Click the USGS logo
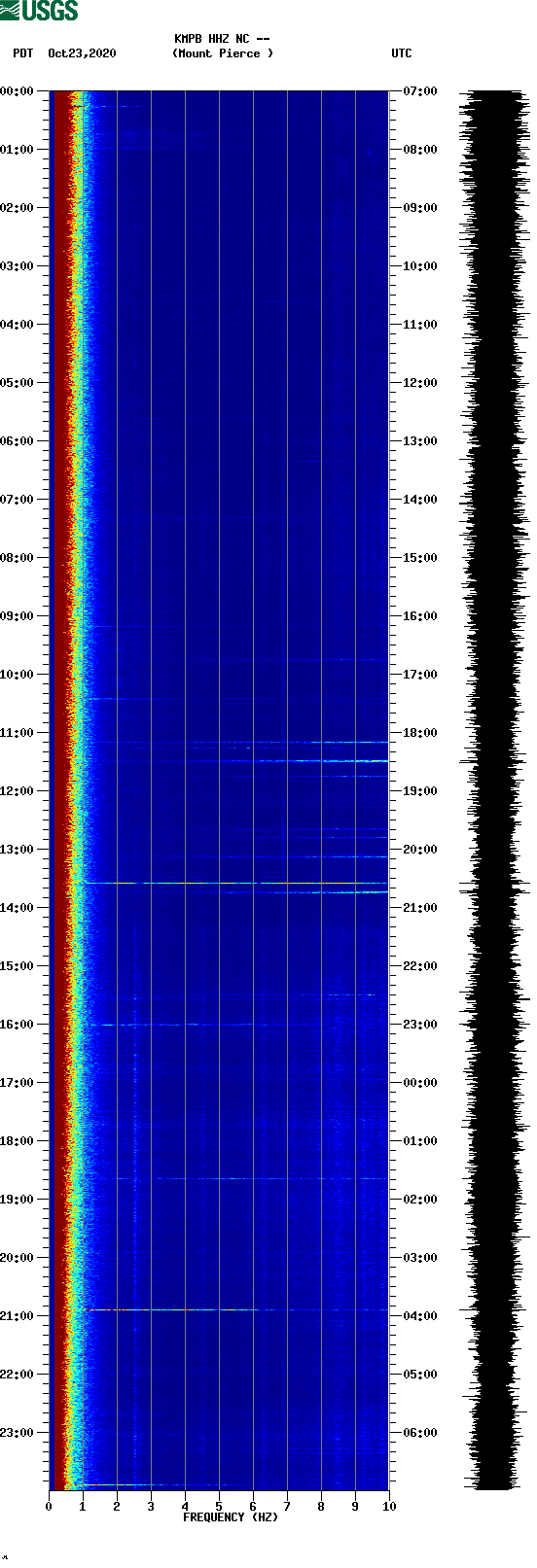This screenshot has height=1568, width=537. pyautogui.click(x=39, y=11)
